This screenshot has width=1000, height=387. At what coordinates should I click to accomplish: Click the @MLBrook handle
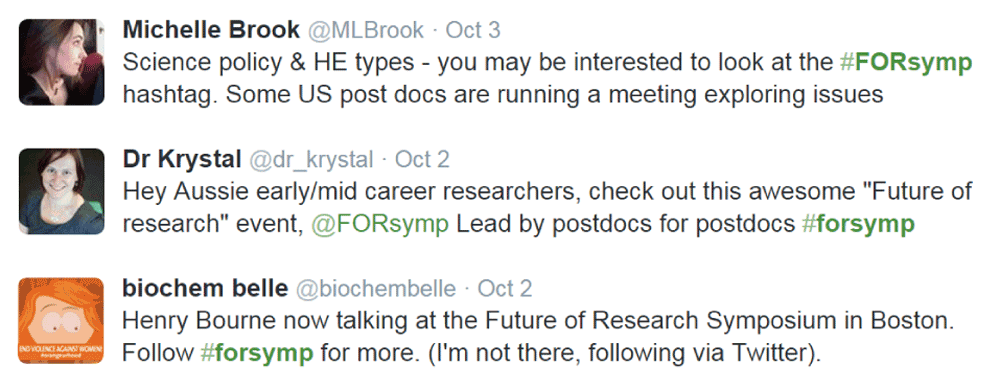tap(366, 30)
